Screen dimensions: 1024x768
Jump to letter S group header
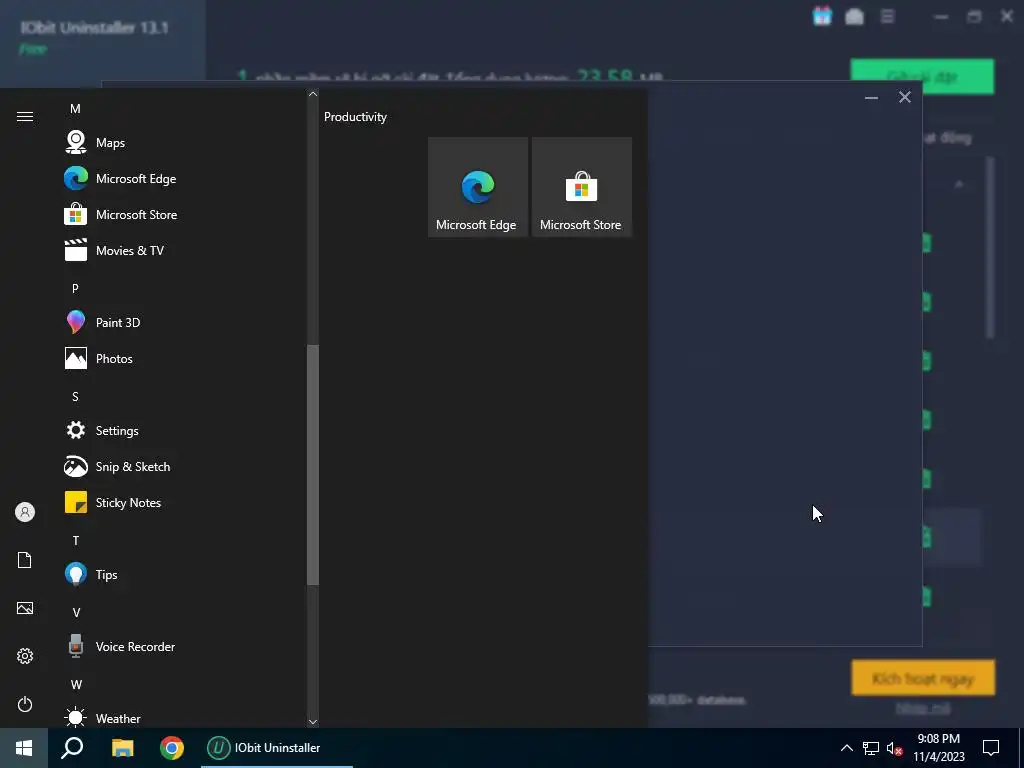[x=75, y=396]
